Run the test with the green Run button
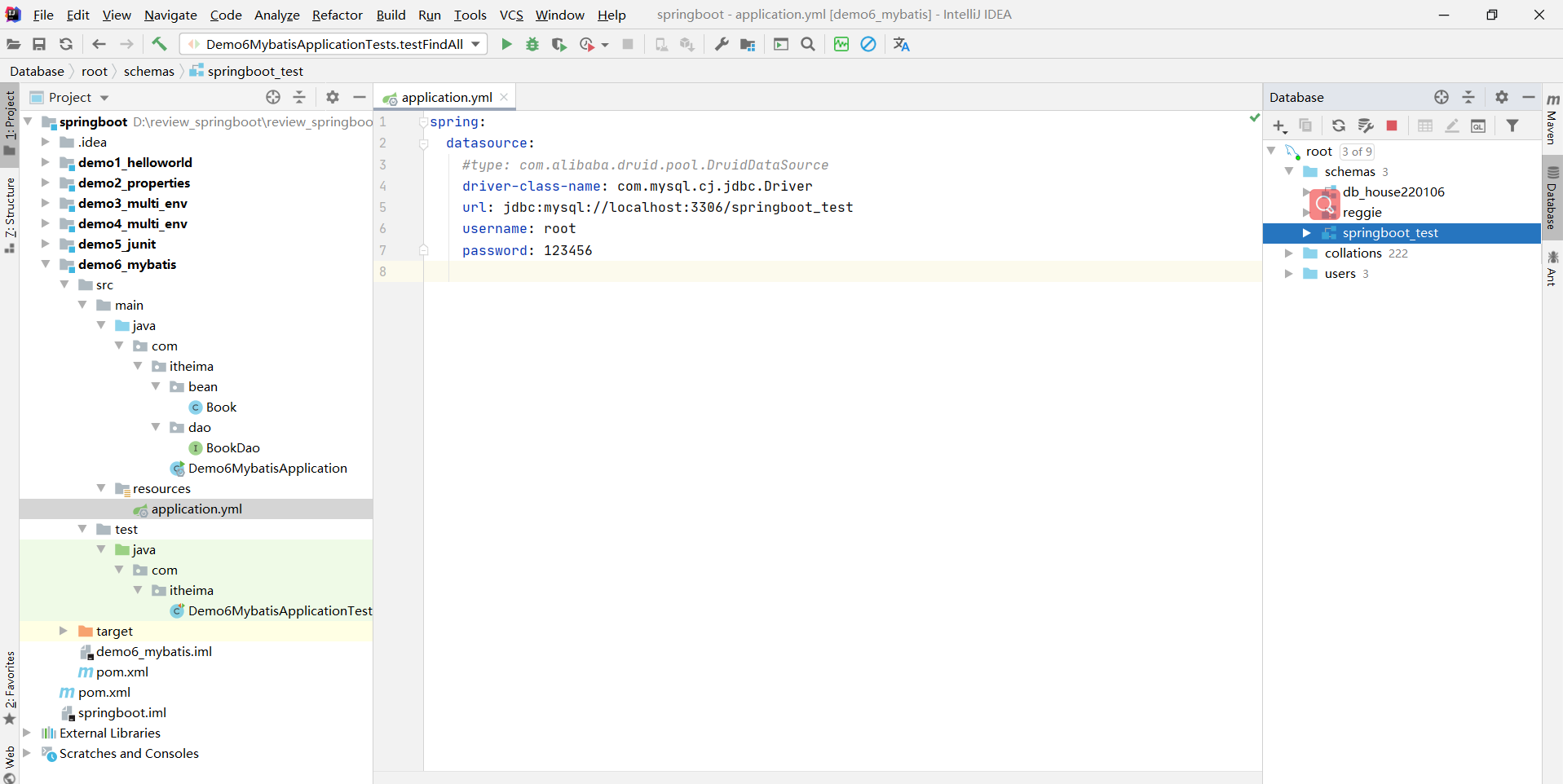Image resolution: width=1563 pixels, height=784 pixels. (x=506, y=44)
